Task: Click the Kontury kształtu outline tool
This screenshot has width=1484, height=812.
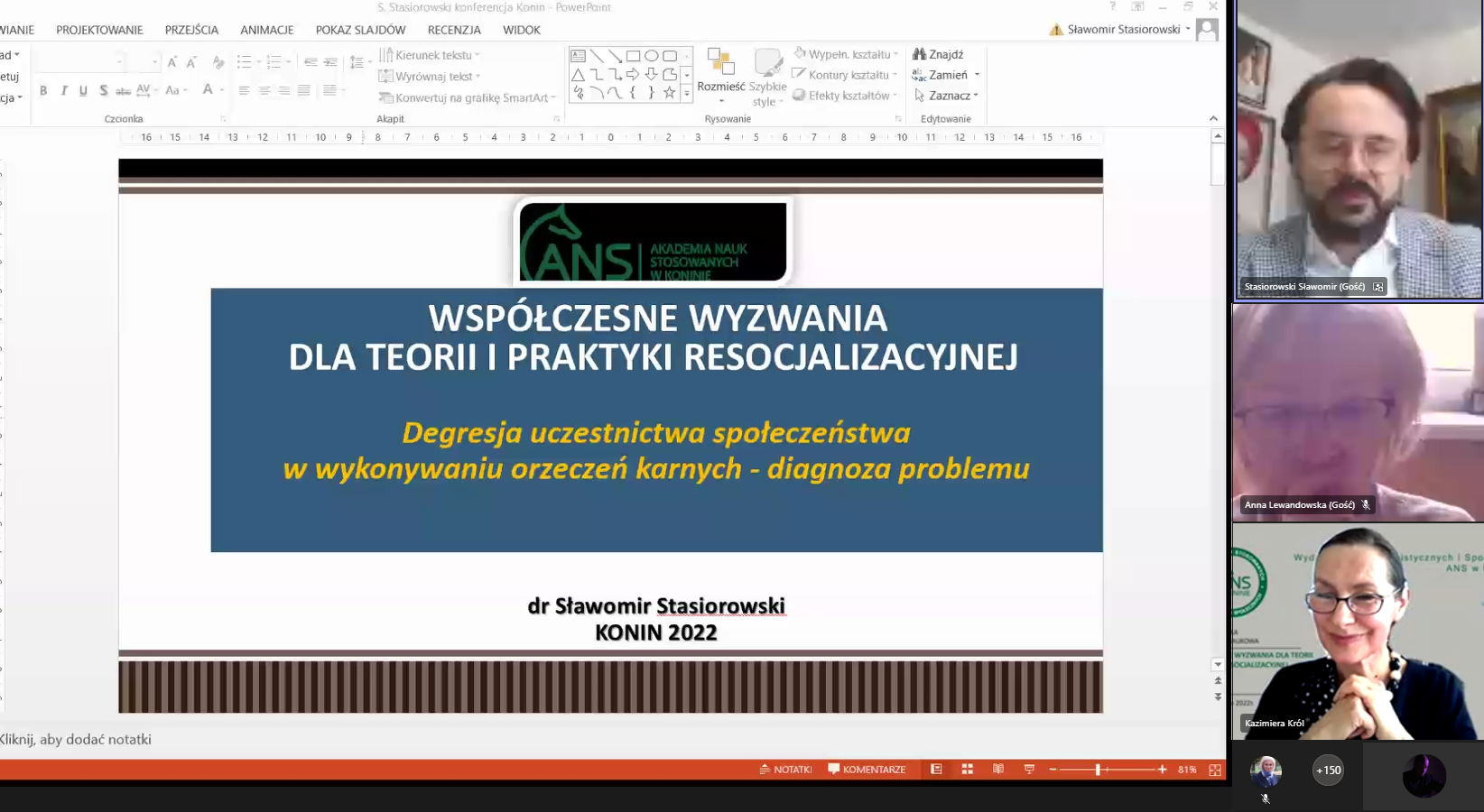Action: [843, 75]
